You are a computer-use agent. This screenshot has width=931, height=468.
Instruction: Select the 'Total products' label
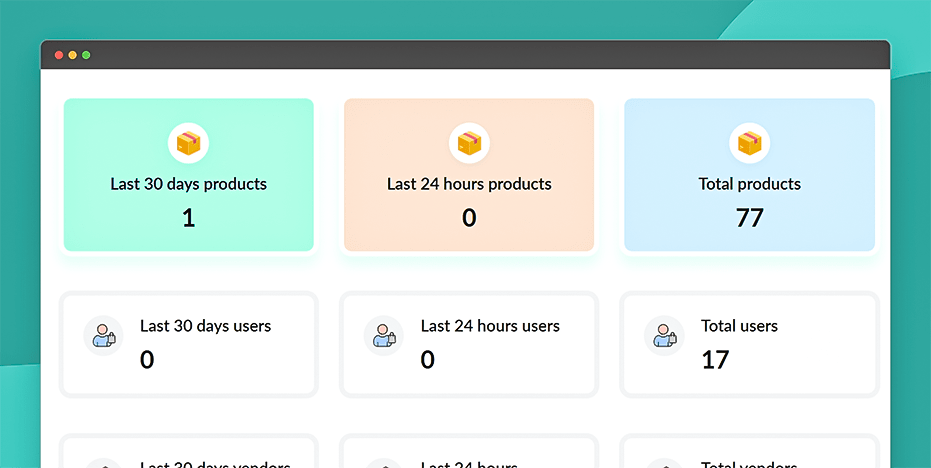(750, 184)
